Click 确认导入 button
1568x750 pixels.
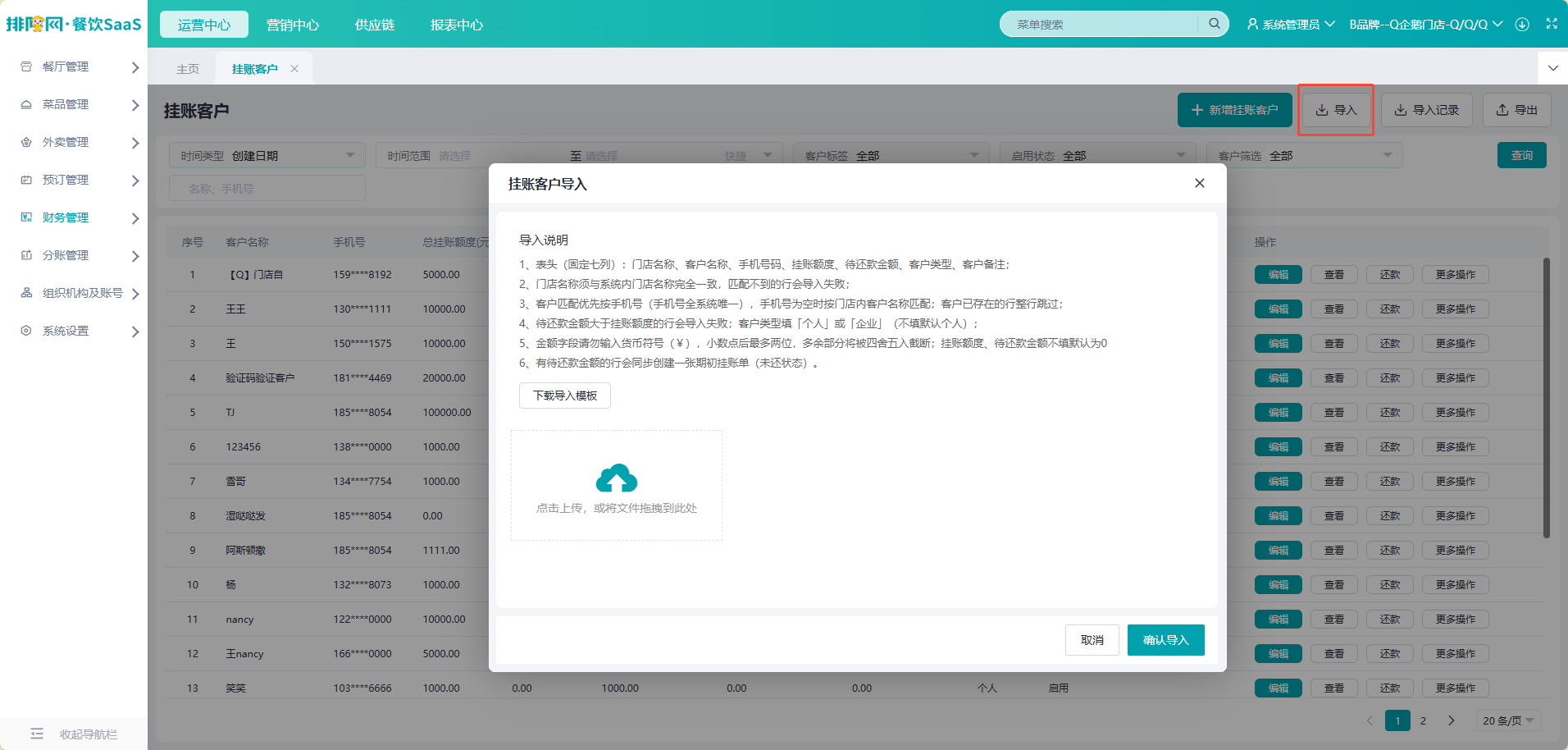point(1166,640)
